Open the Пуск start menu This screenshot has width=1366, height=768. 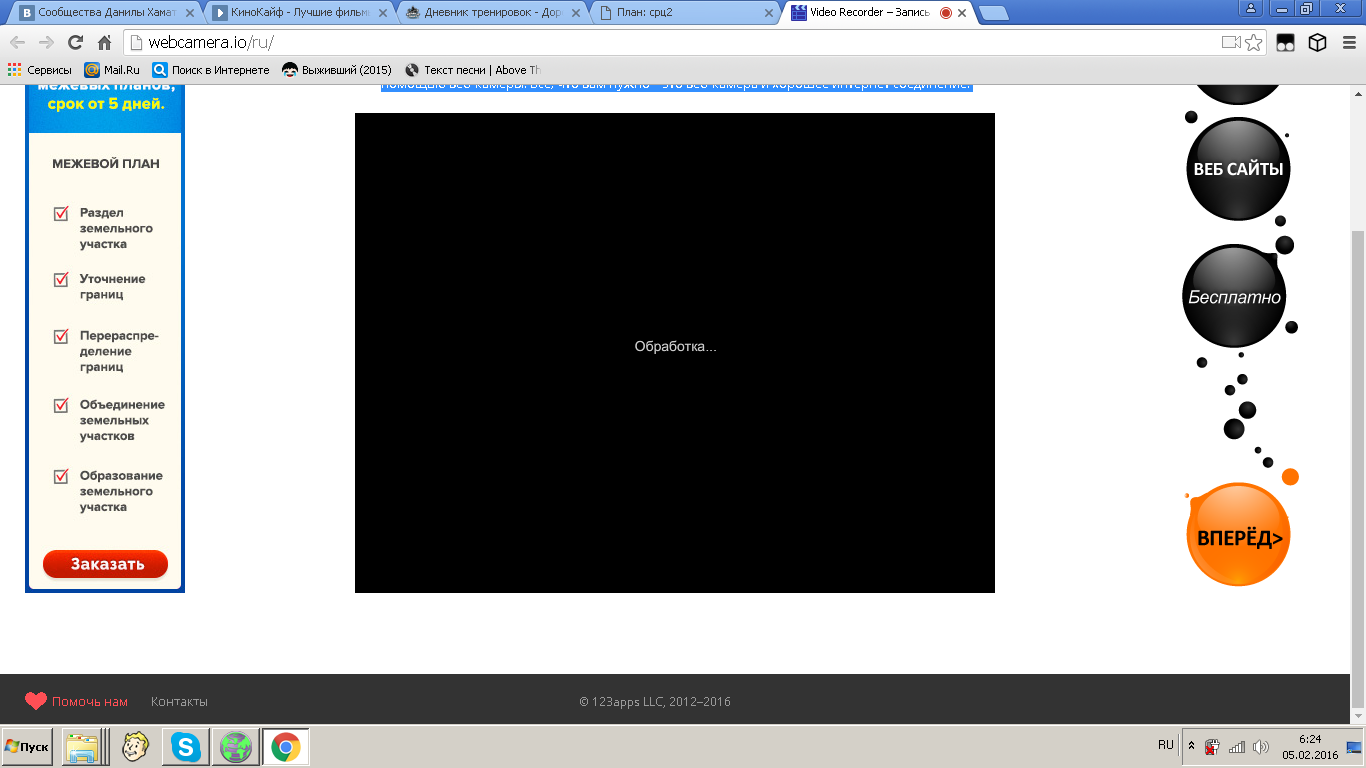27,747
